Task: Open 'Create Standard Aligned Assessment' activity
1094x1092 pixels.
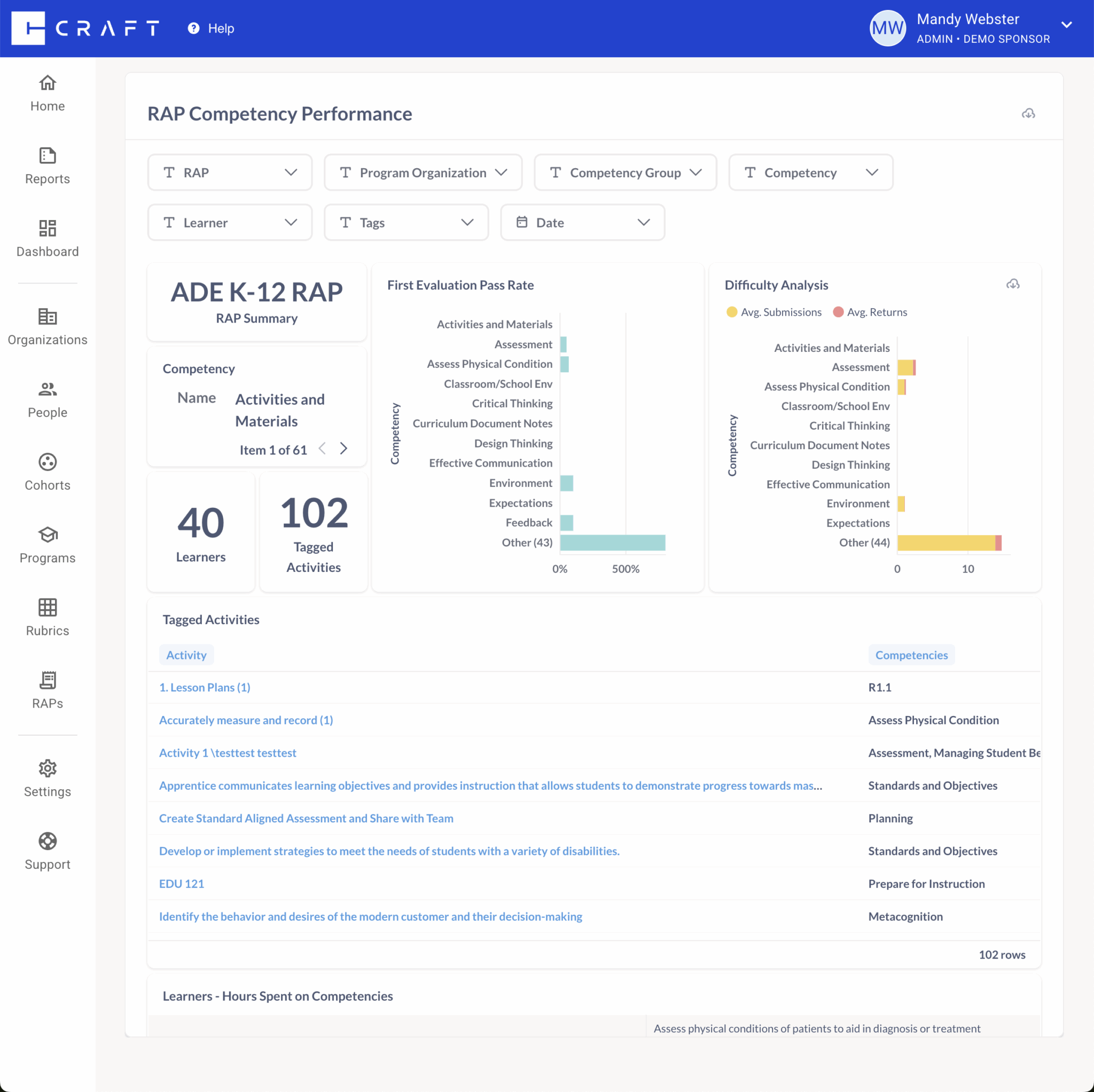Action: 306,819
